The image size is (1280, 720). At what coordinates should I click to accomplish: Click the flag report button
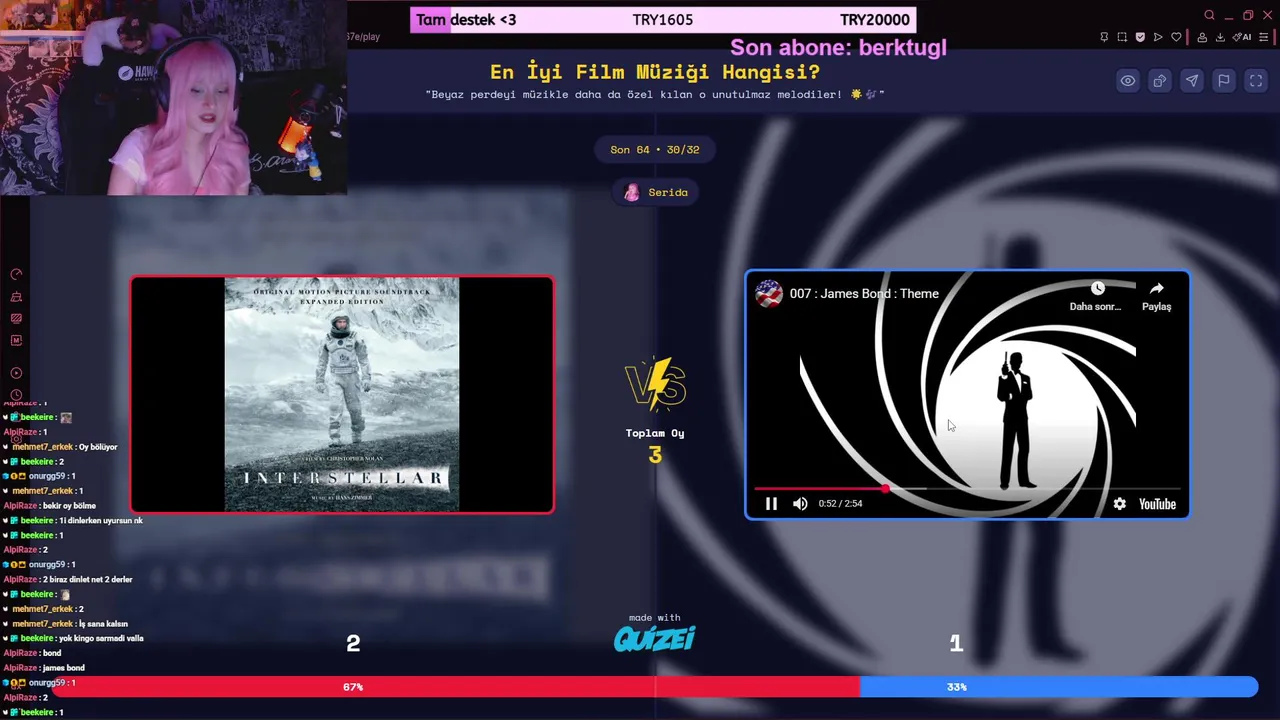point(1224,81)
